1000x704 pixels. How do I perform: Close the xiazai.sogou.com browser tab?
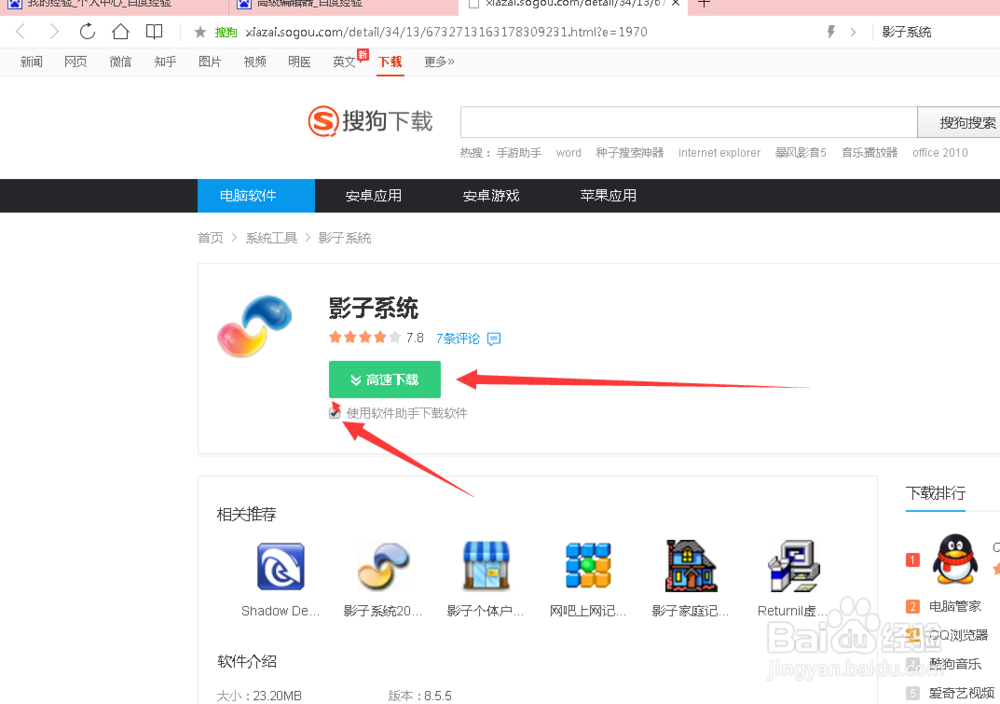pyautogui.click(x=675, y=3)
